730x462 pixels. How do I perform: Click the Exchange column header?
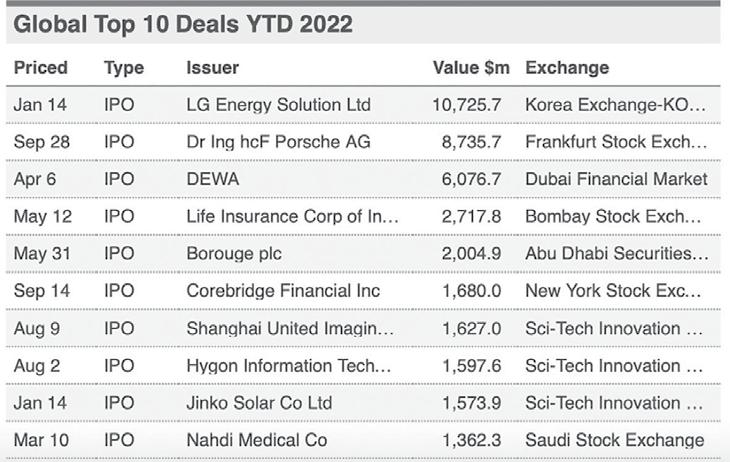567,68
